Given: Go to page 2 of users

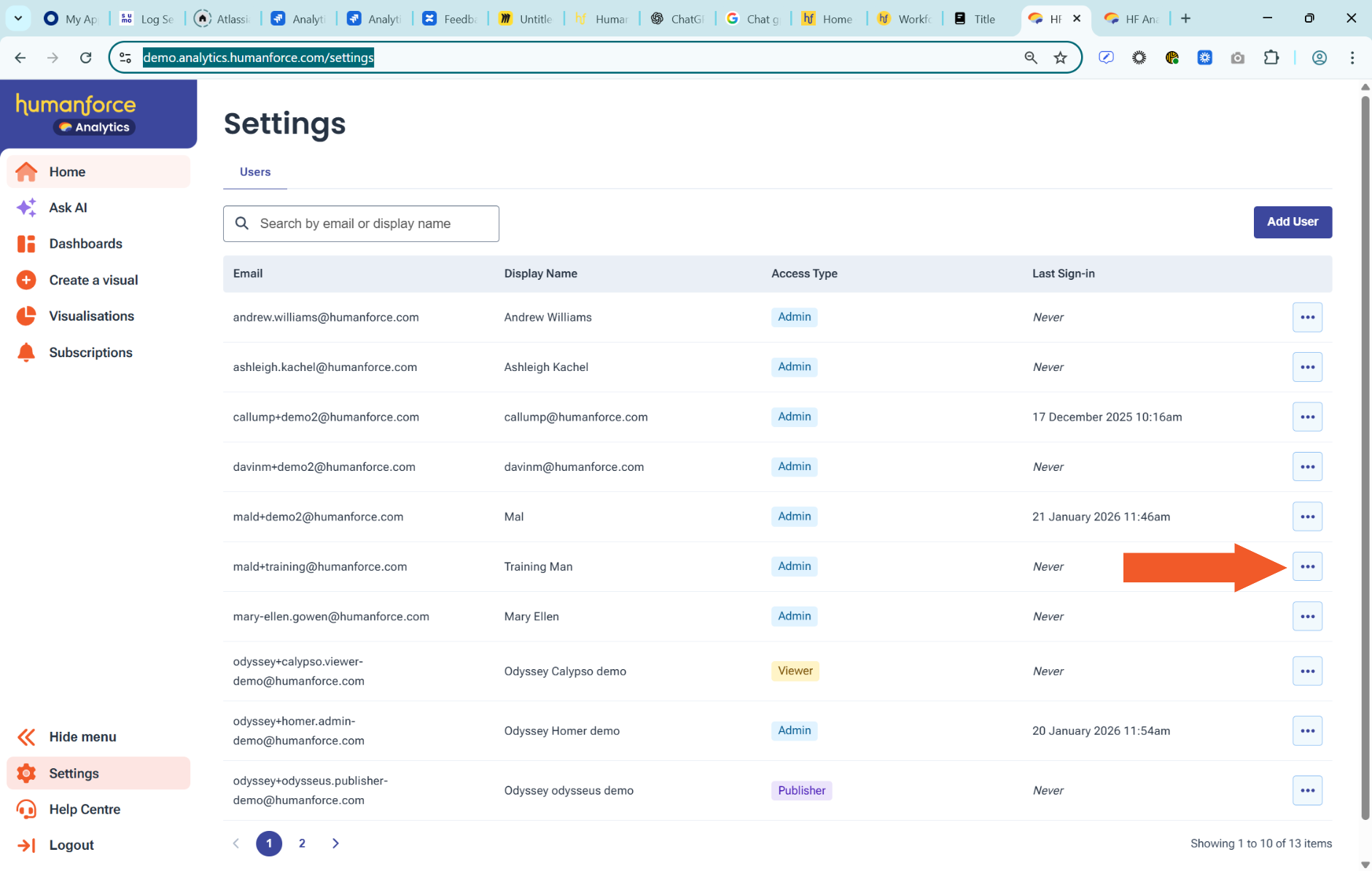Looking at the screenshot, I should pyautogui.click(x=302, y=843).
